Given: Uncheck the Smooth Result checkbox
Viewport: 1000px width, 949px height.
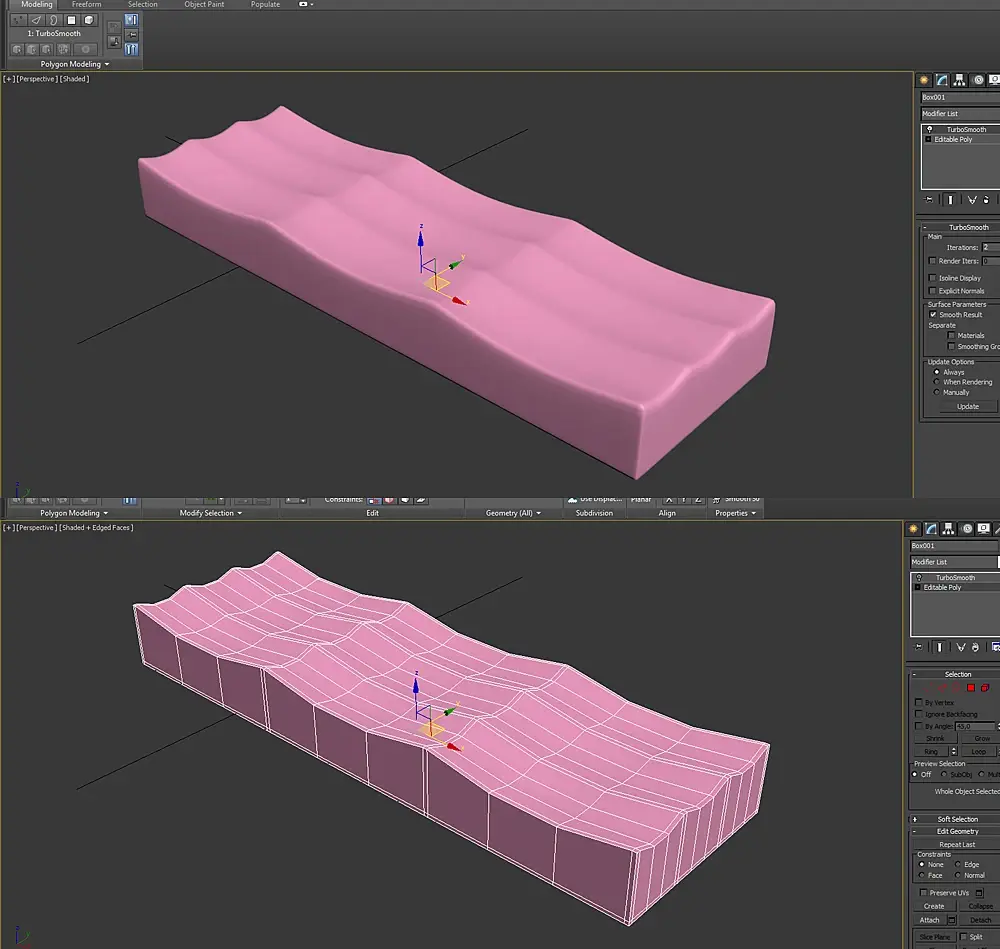Looking at the screenshot, I should pos(933,314).
